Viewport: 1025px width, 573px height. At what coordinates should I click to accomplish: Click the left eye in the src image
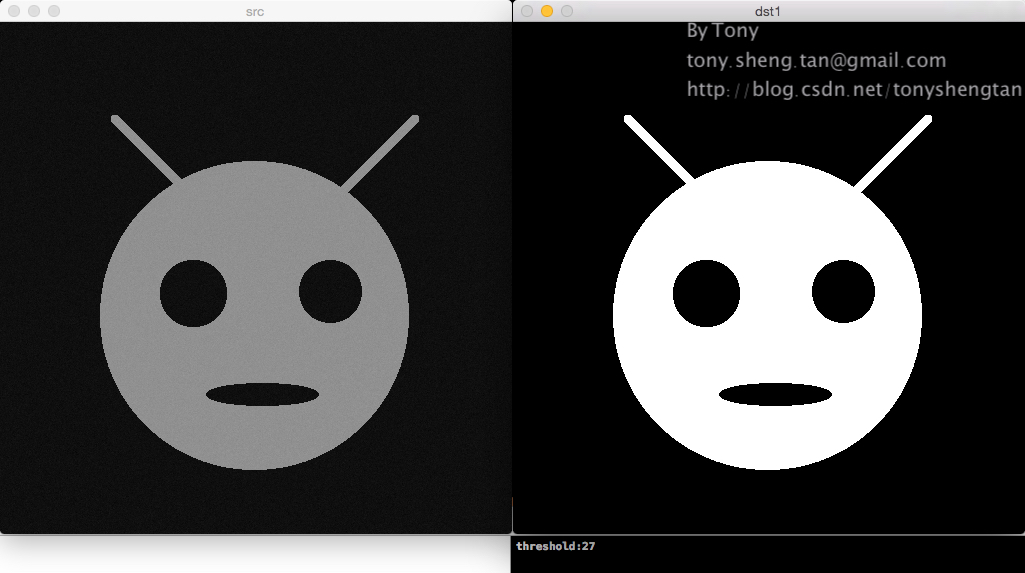click(193, 293)
